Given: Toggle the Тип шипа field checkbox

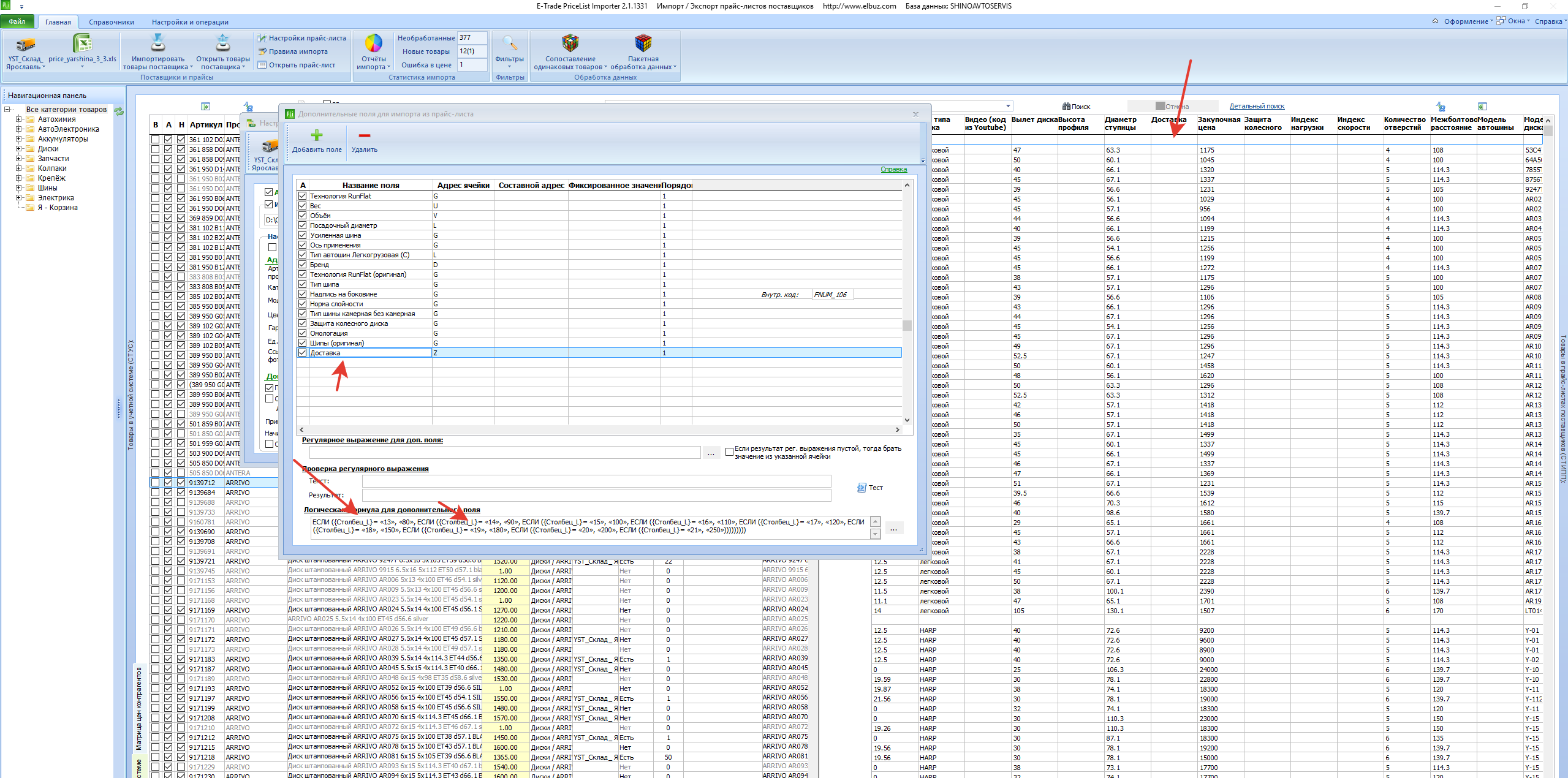Looking at the screenshot, I should tap(302, 284).
